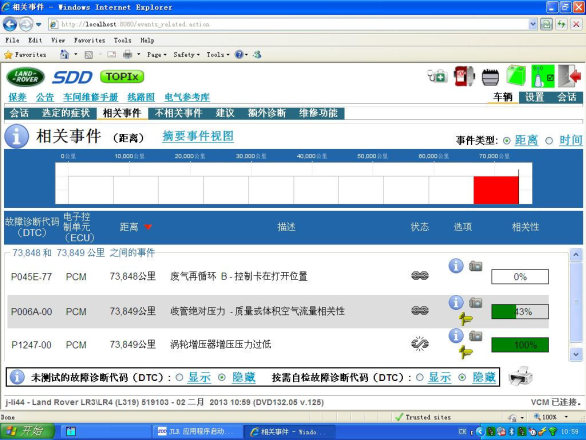Switch to the 维修功能 tab
The width and height of the screenshot is (586, 440).
[x=318, y=113]
